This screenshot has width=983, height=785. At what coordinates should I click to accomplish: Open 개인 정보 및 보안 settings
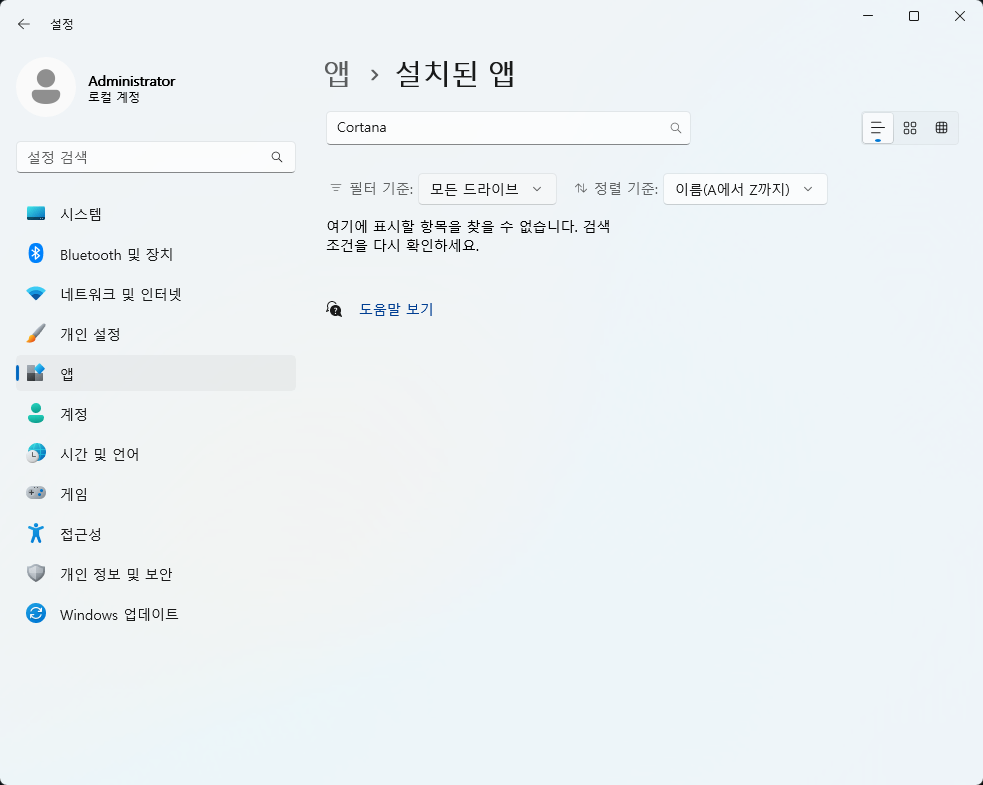(x=155, y=574)
